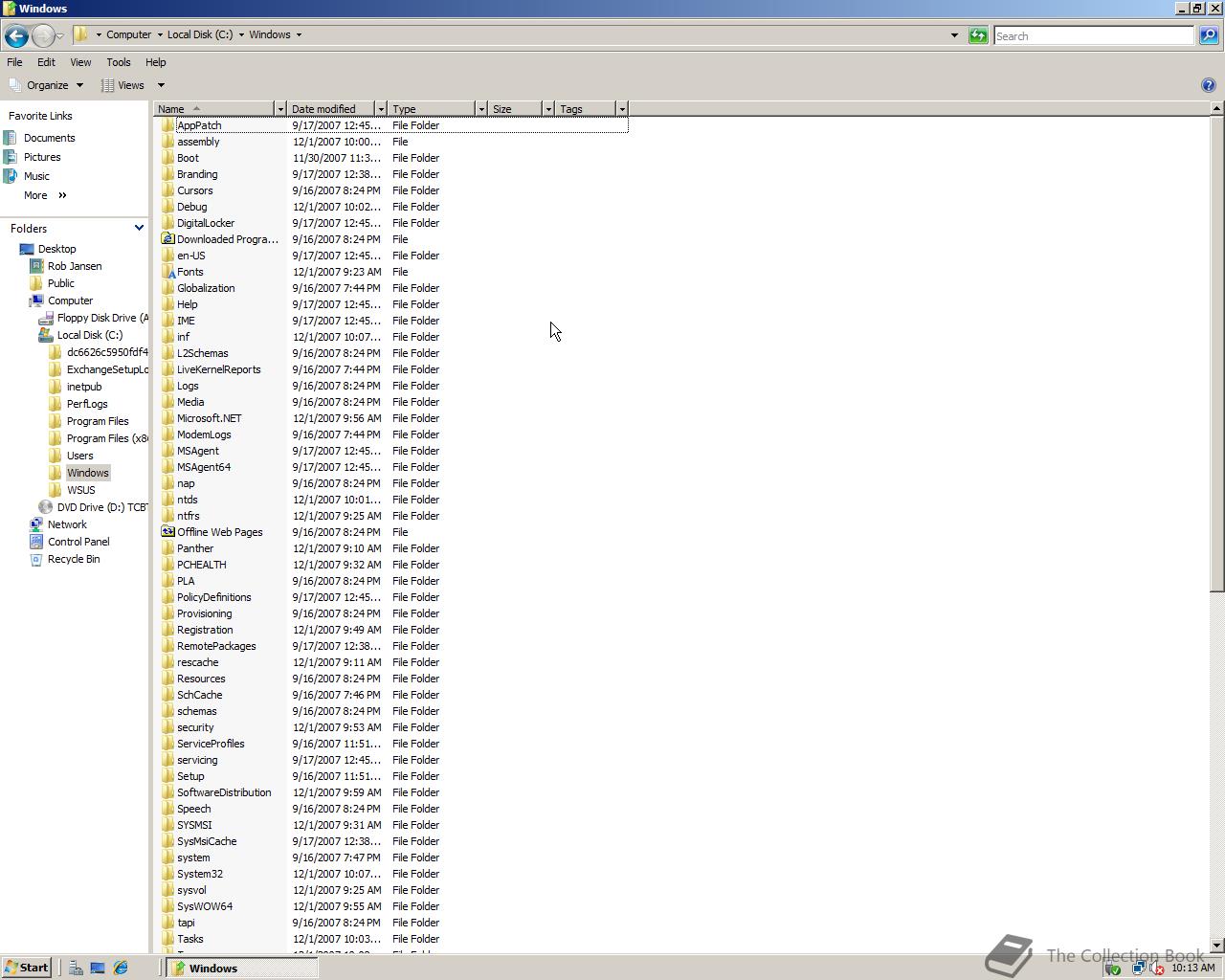Click the Help question mark icon
The height and width of the screenshot is (980, 1225).
pos(1208,85)
